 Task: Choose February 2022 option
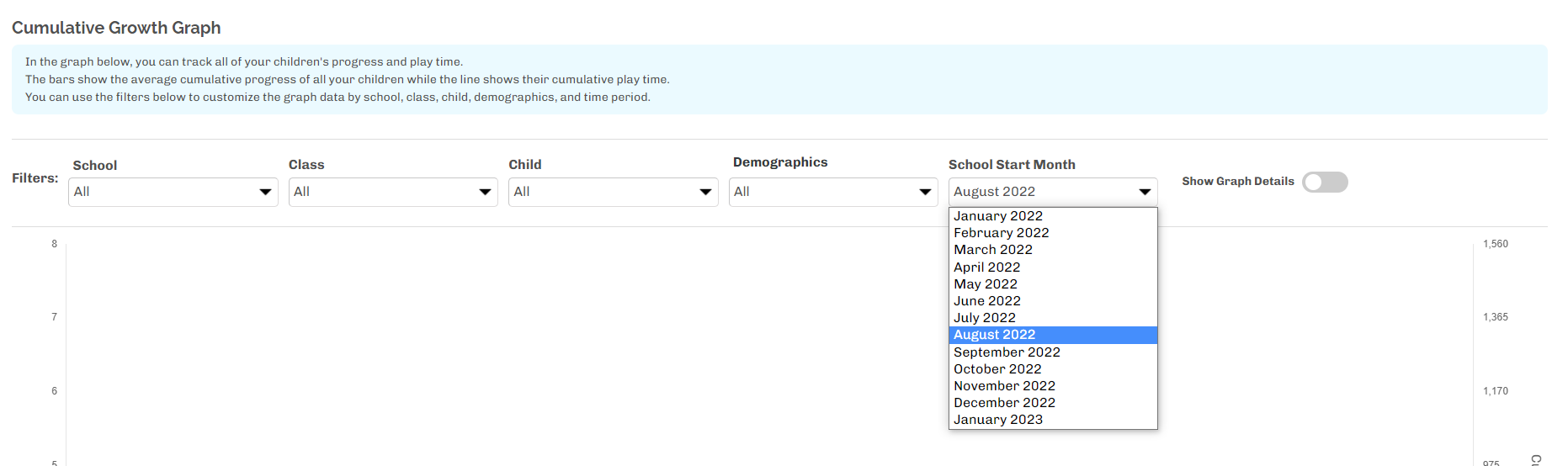point(1002,233)
